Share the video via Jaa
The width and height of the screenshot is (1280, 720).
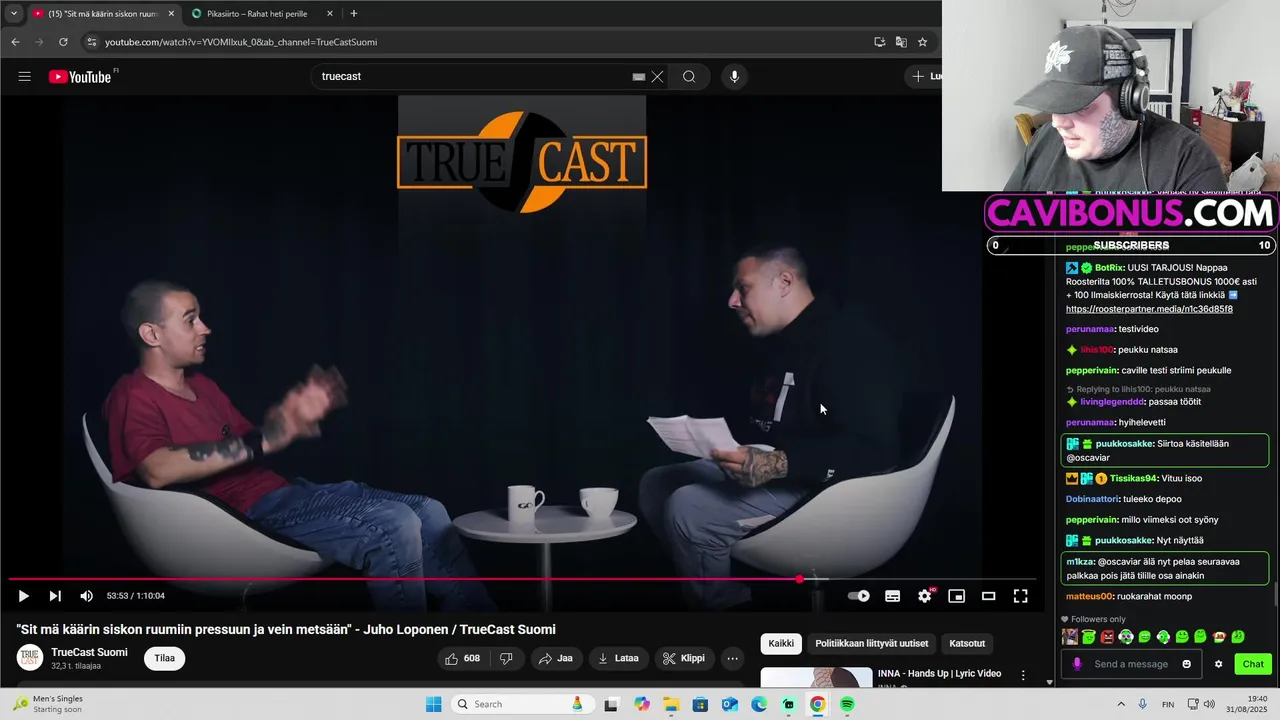[556, 658]
